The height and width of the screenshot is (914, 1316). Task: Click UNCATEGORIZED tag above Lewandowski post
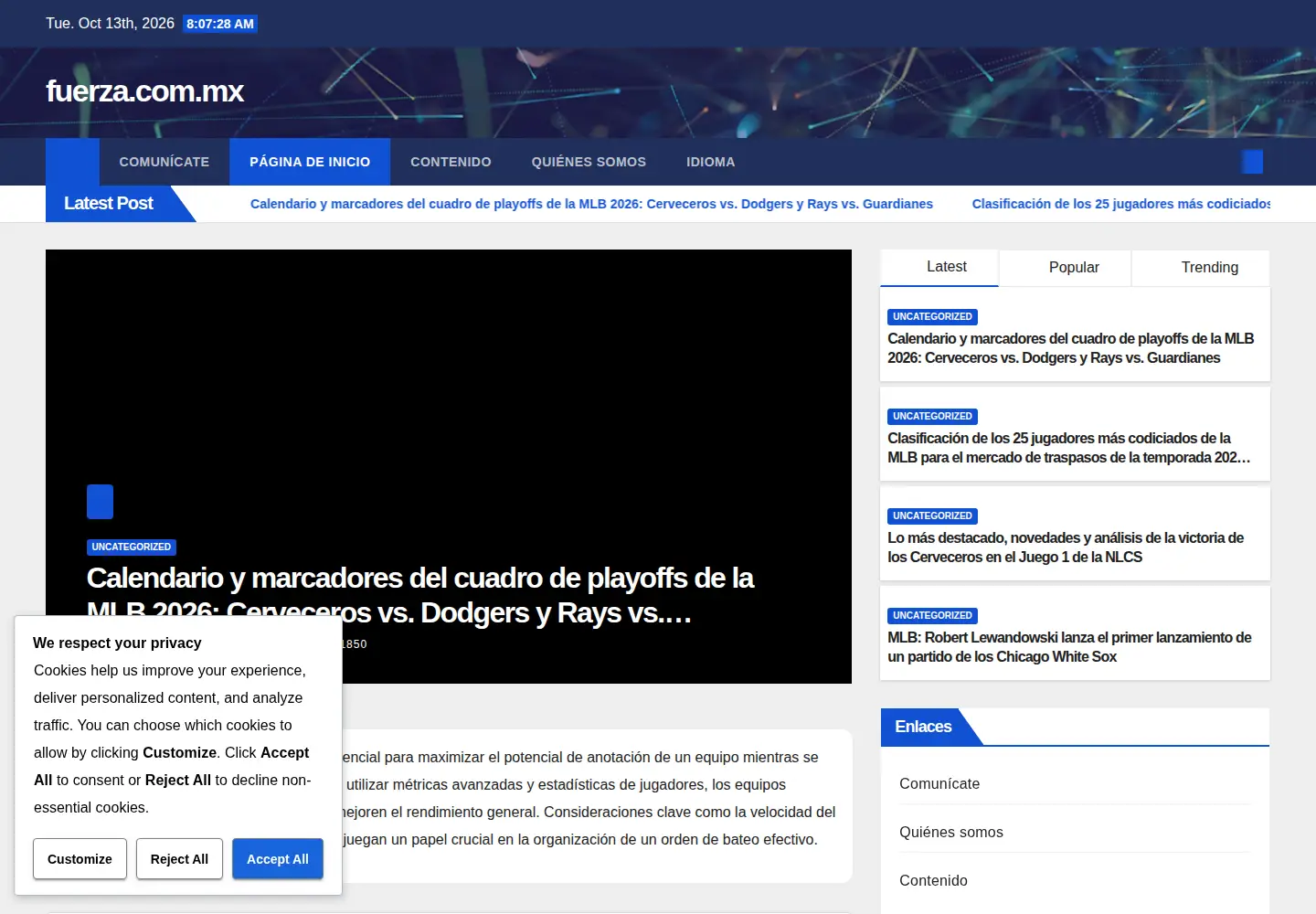coord(932,616)
